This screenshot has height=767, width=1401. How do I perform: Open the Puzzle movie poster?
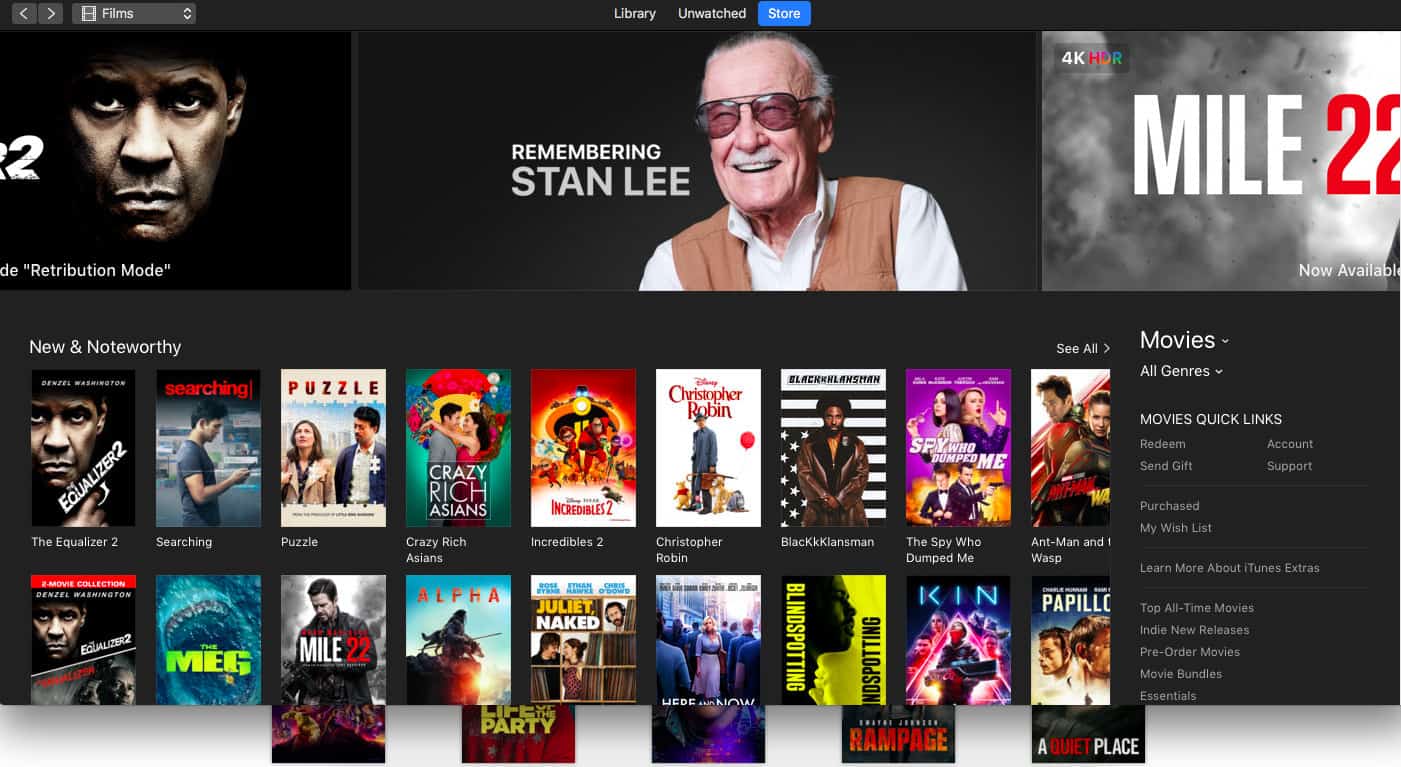[x=333, y=448]
